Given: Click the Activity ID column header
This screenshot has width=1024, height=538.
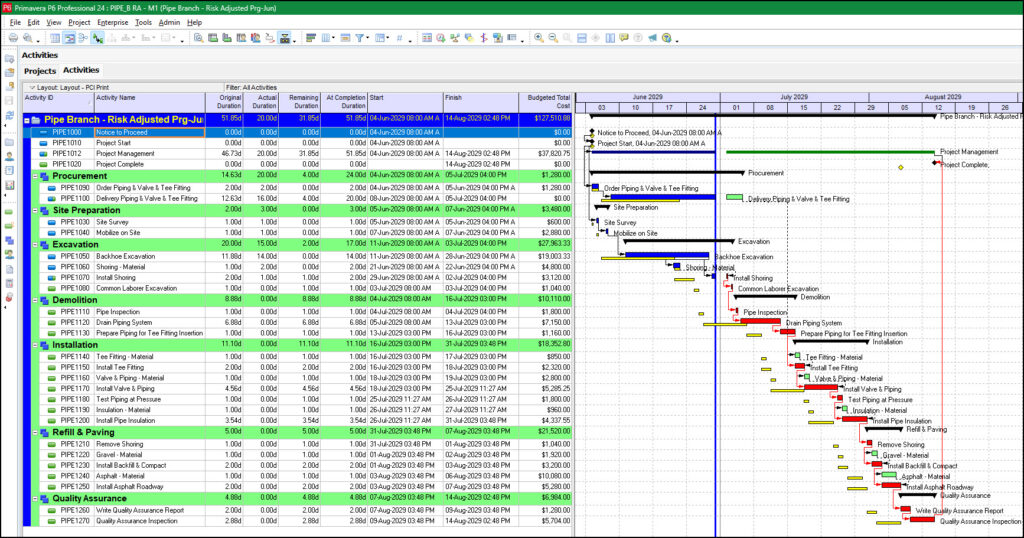Looking at the screenshot, I should tap(58, 102).
